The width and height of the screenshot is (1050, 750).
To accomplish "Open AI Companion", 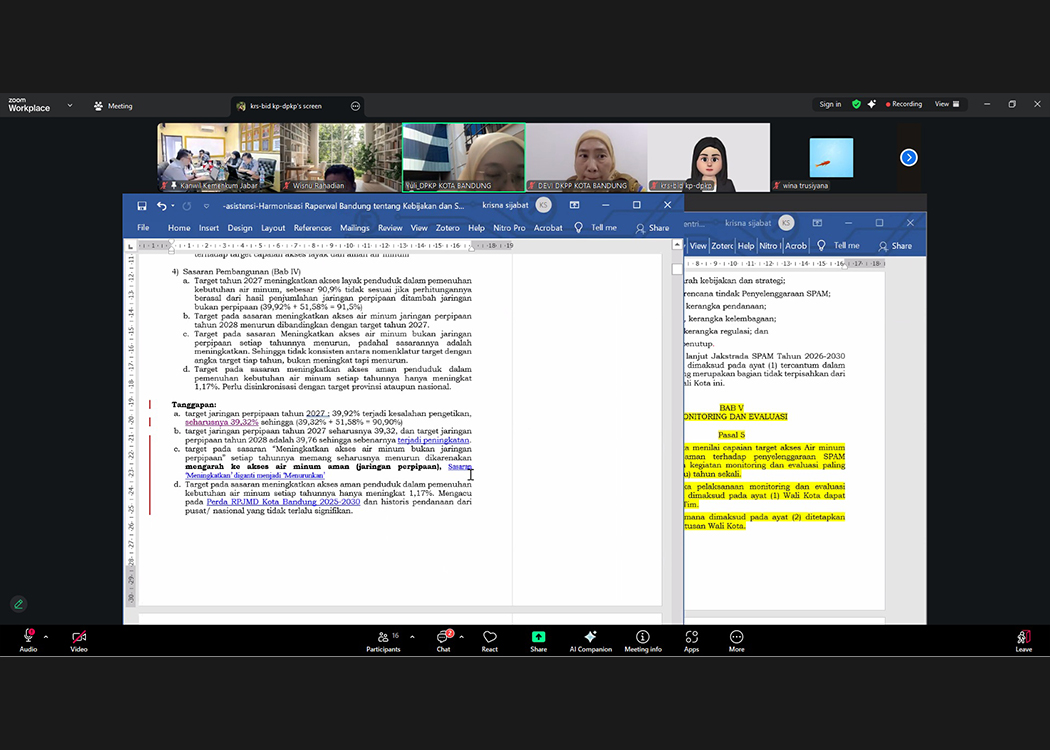I will [590, 637].
